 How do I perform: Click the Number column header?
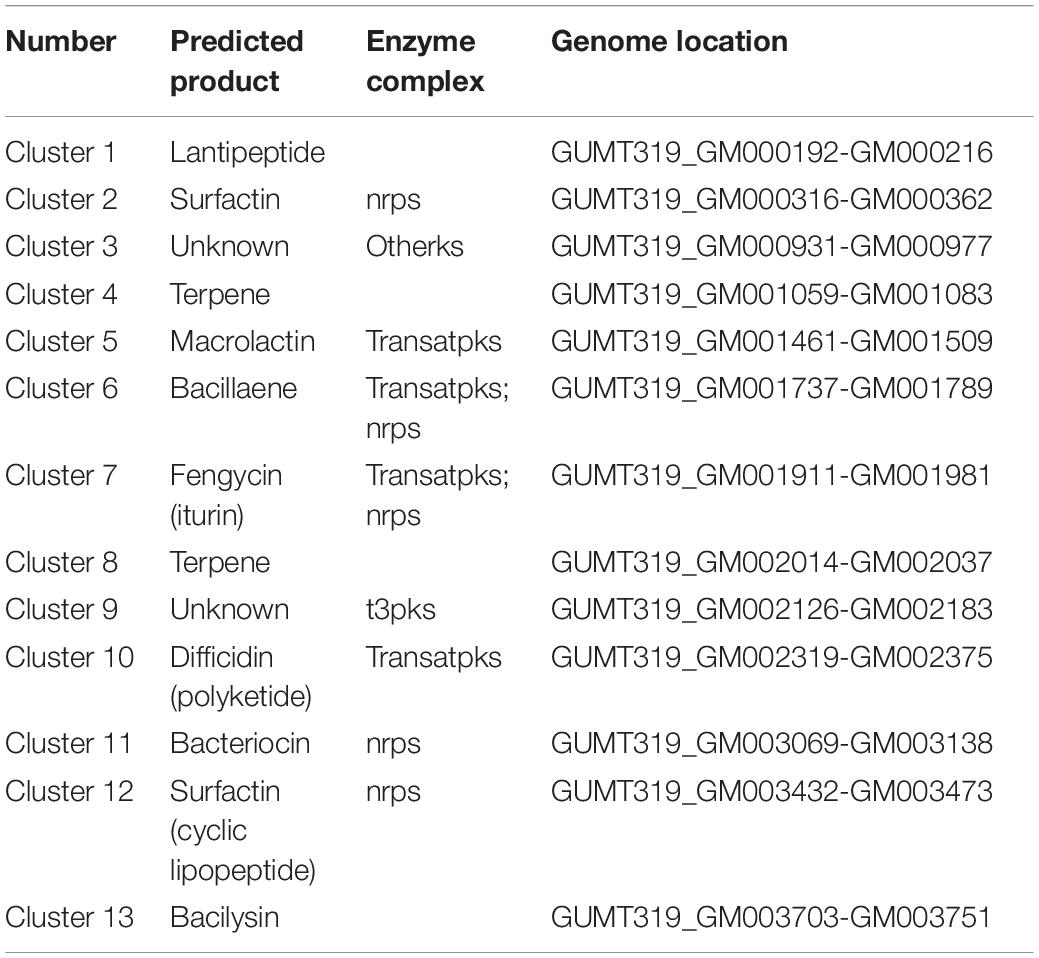pos(60,42)
